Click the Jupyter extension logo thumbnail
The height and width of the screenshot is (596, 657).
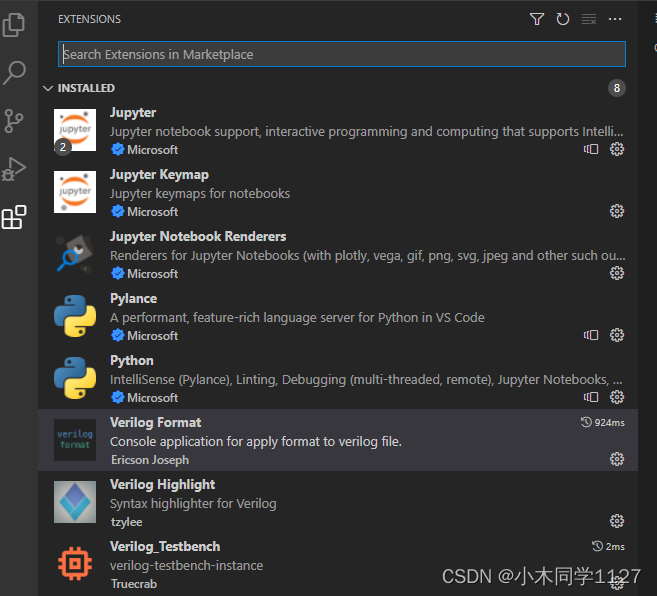[x=75, y=130]
